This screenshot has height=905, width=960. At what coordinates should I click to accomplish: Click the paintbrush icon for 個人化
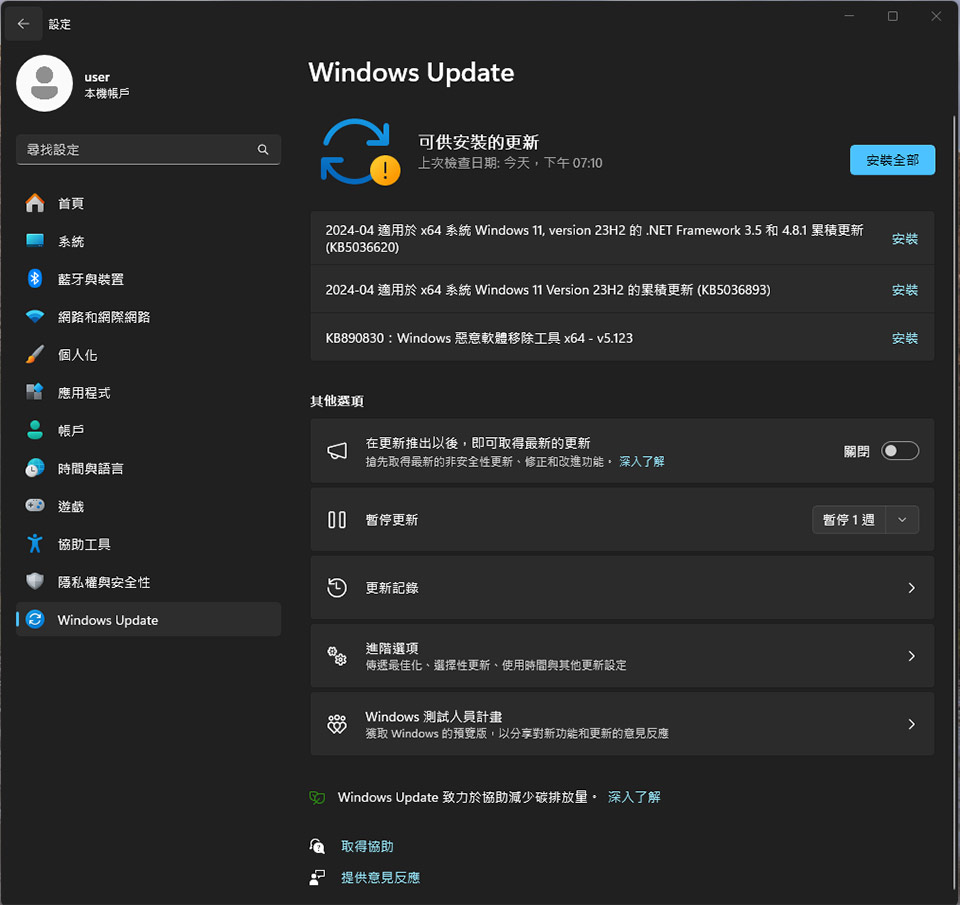tap(35, 355)
